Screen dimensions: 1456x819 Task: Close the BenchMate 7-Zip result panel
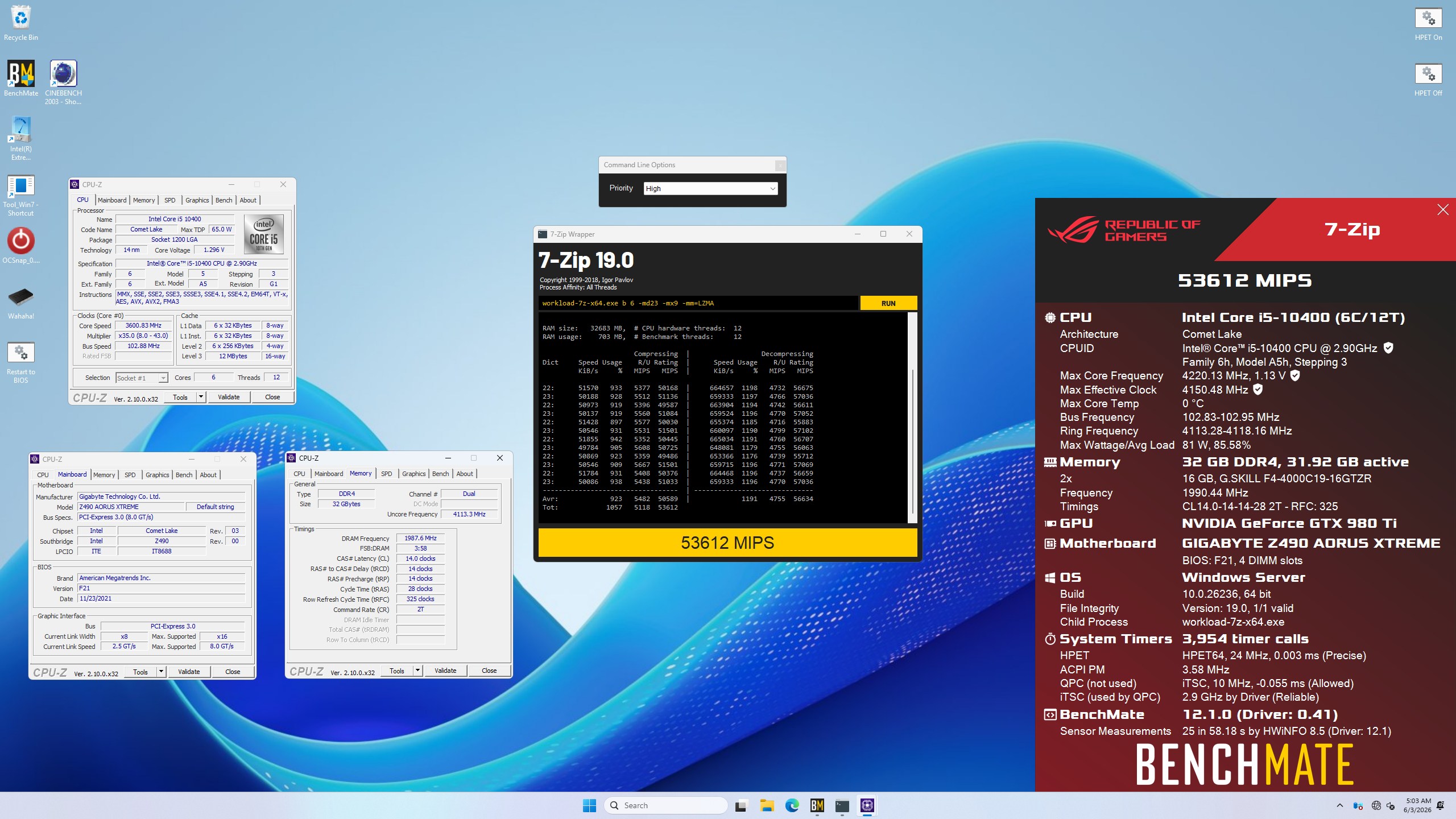pyautogui.click(x=1443, y=210)
